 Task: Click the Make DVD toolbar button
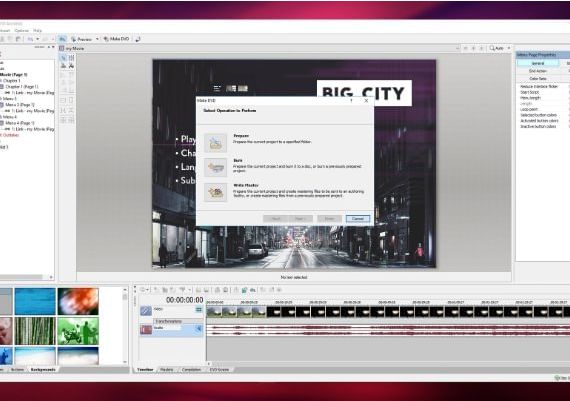click(x=116, y=39)
